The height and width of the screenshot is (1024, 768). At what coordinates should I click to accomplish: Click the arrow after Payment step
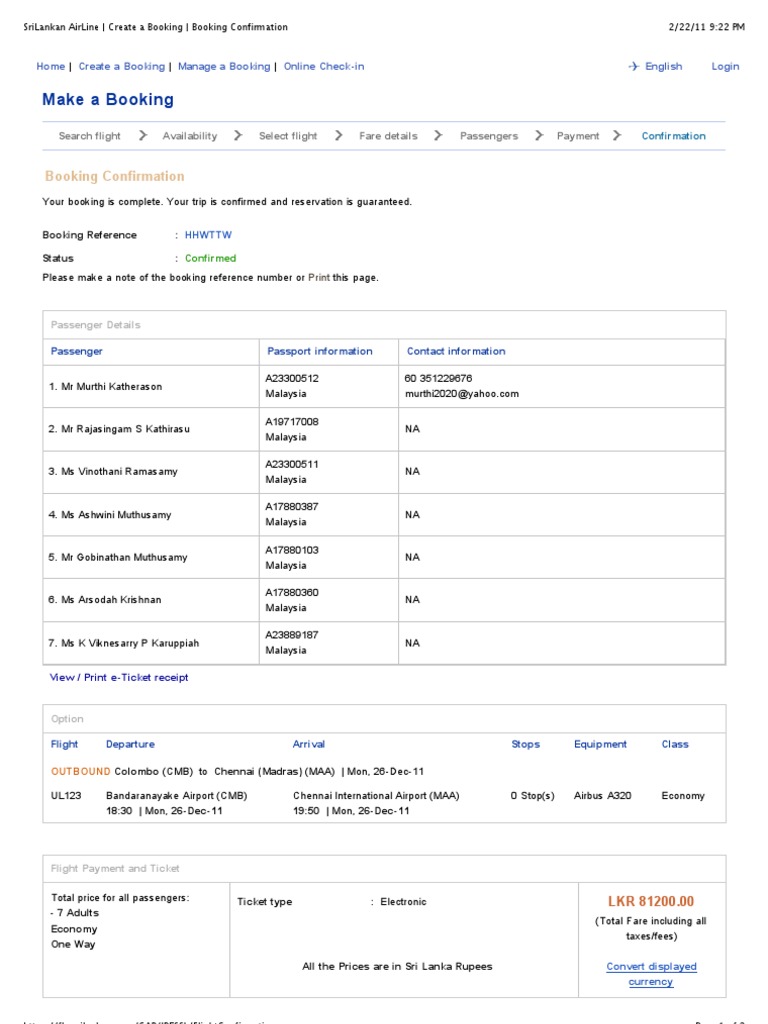click(617, 135)
